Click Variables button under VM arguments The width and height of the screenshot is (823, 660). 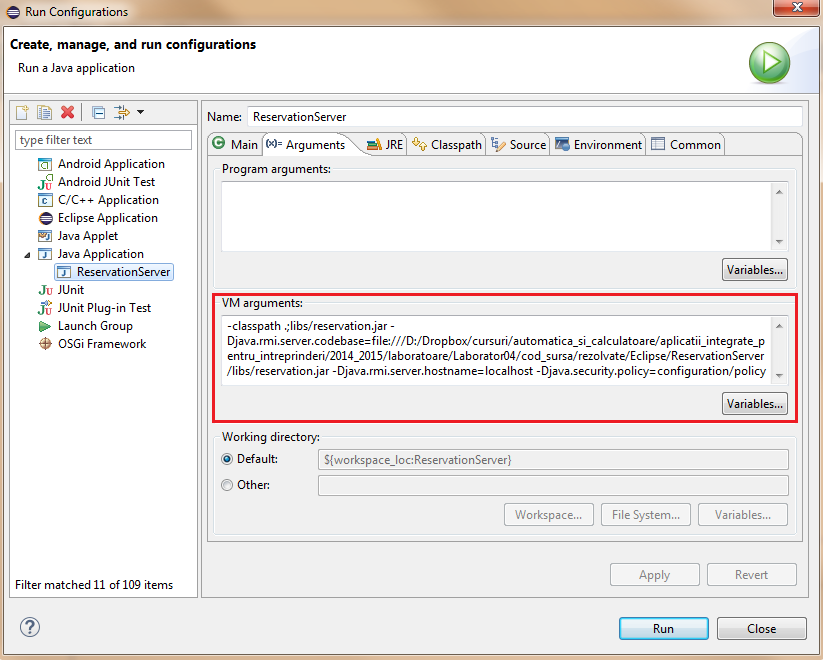[x=755, y=404]
